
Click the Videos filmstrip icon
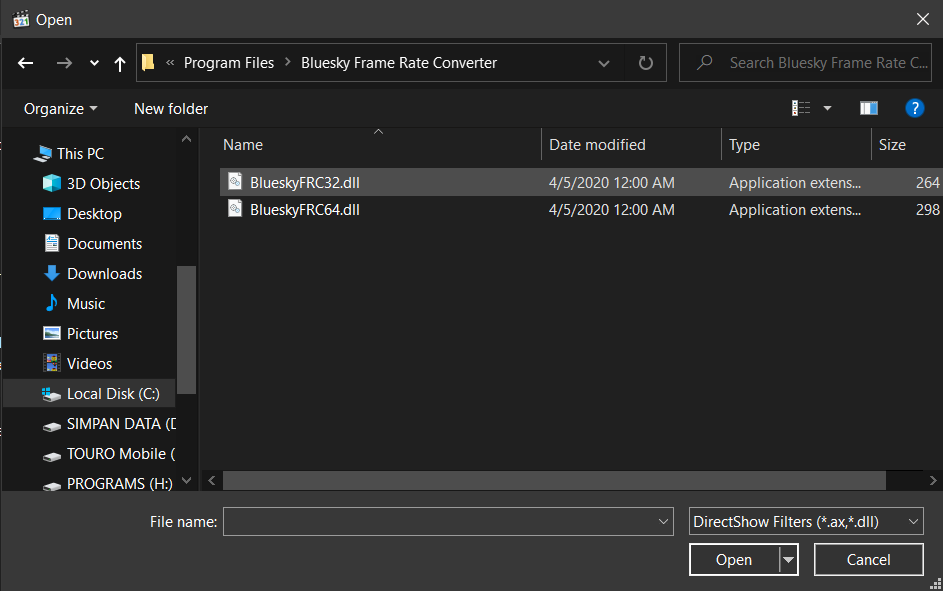[x=52, y=363]
